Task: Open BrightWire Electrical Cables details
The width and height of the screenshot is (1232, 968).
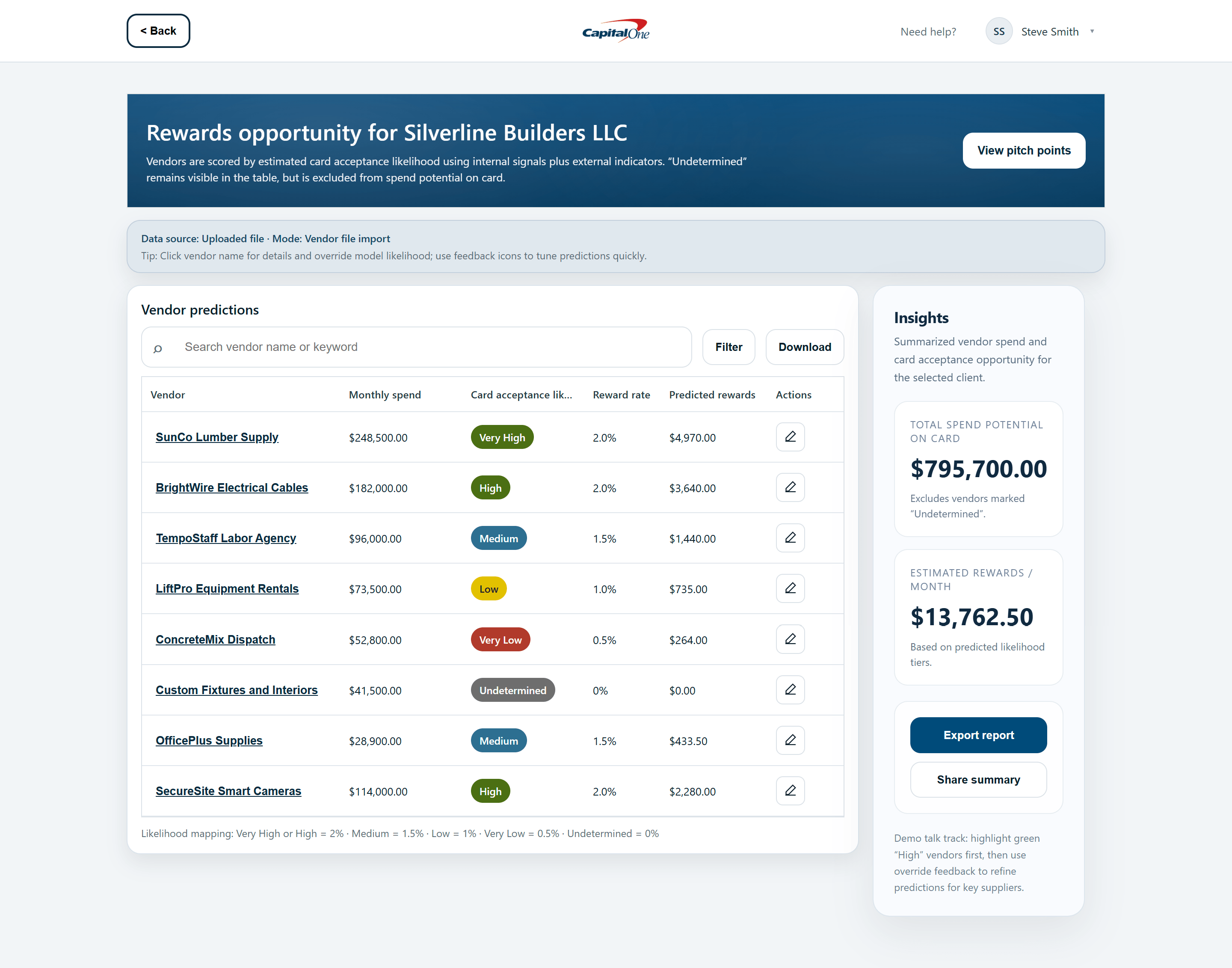Action: (232, 487)
